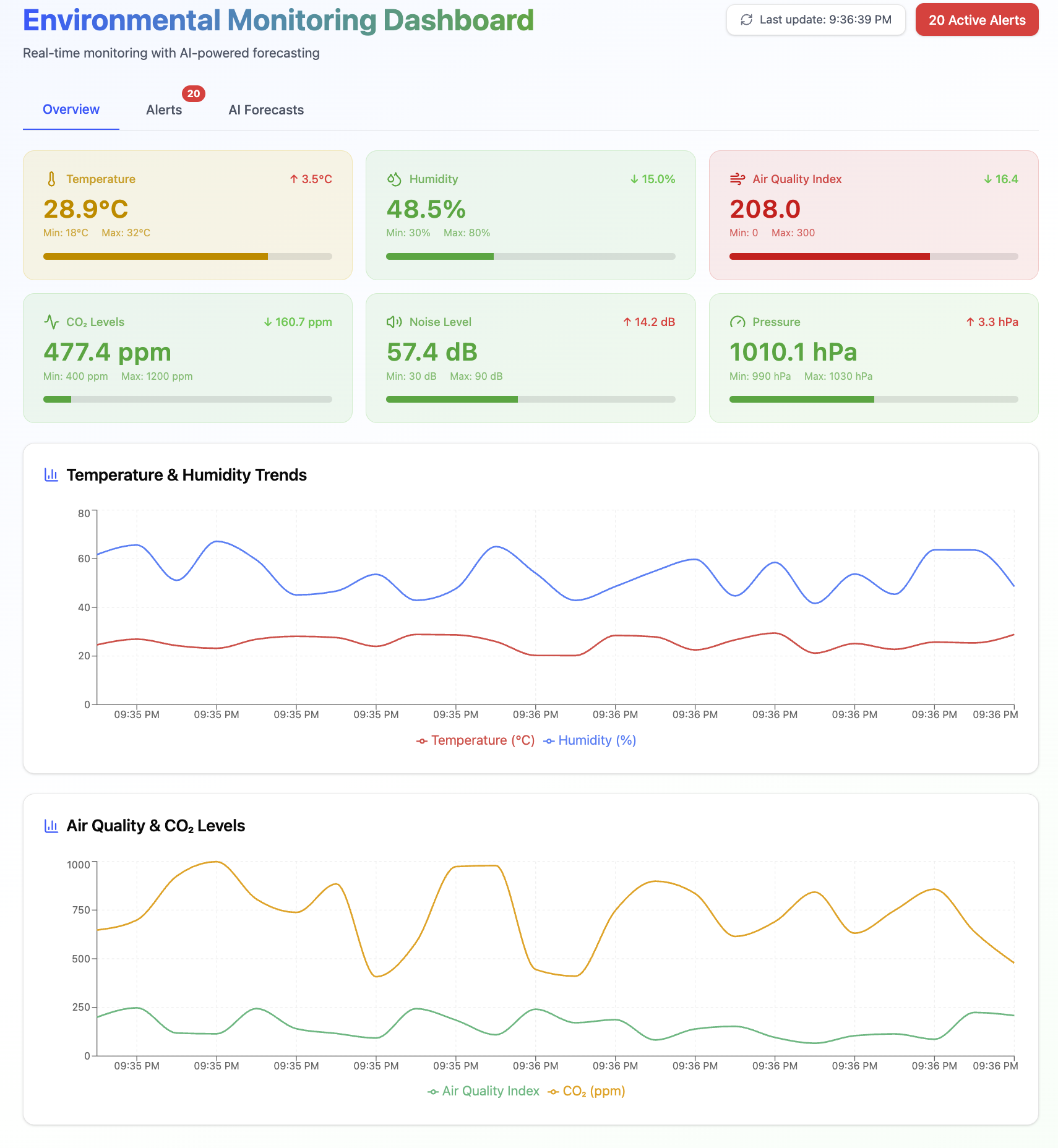Click the 20 Active Alerts button
The width and height of the screenshot is (1058, 1148).
[x=976, y=19]
